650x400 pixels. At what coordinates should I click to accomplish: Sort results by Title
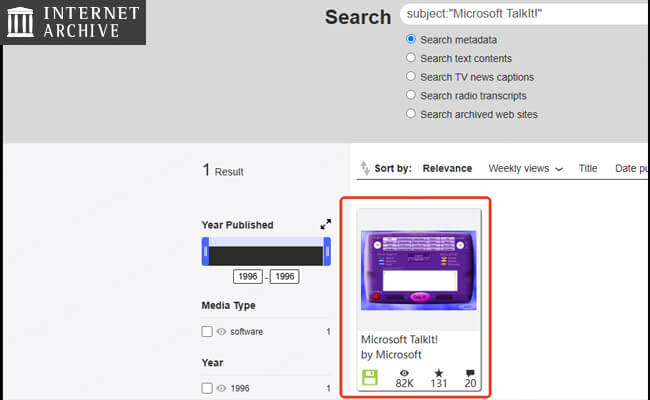tap(588, 168)
